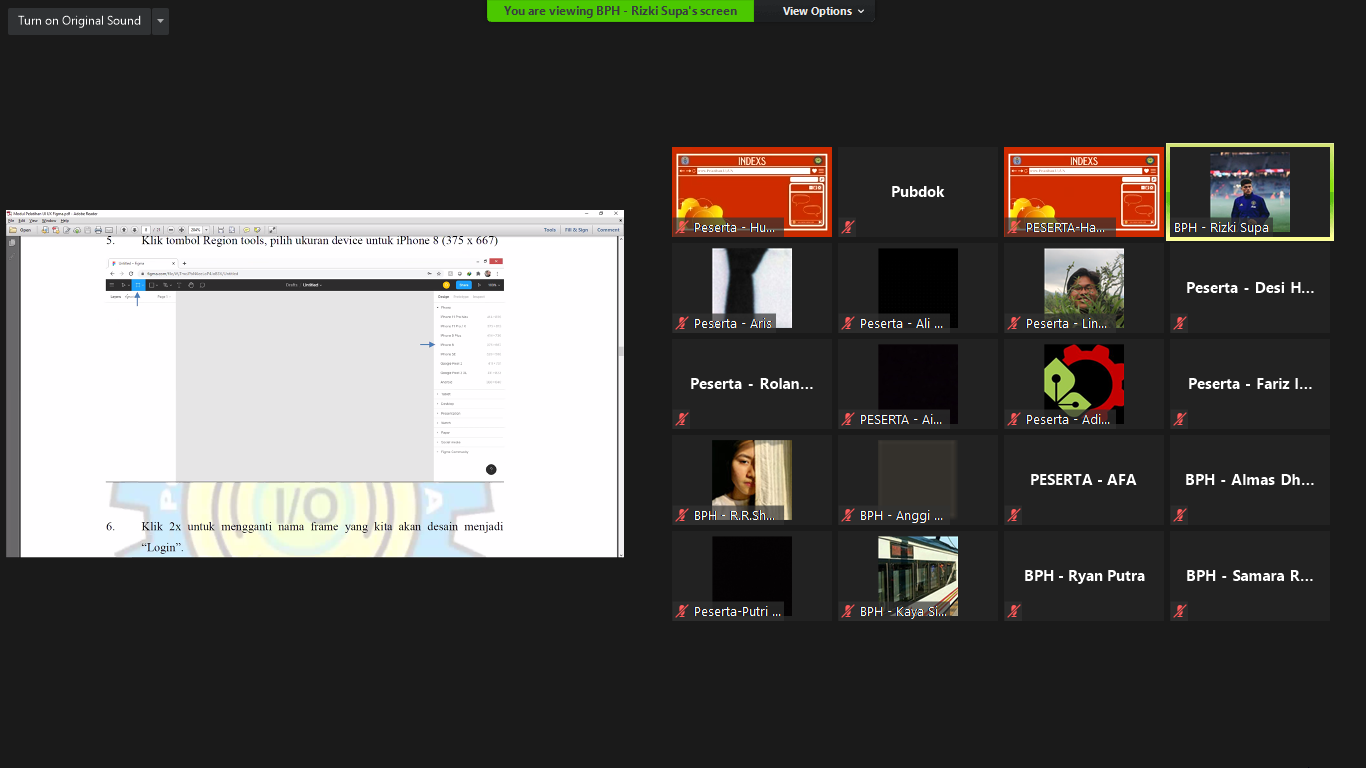
Task: Click Open button in Adobe Reader toolbar
Action: 20,230
